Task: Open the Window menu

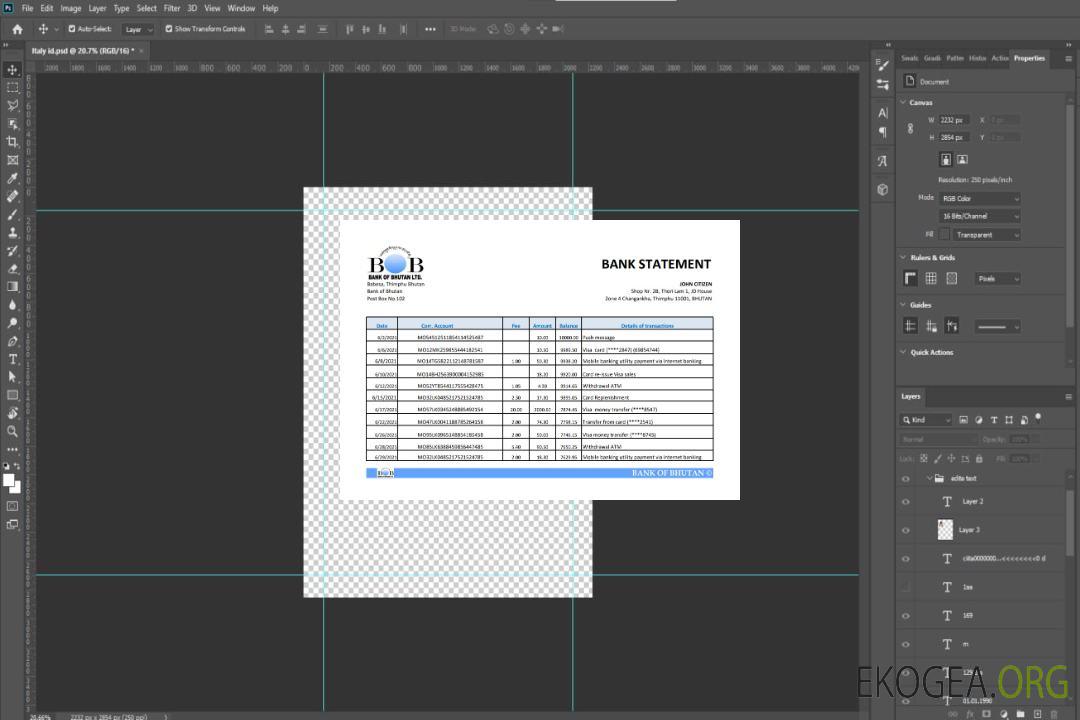Action: pos(241,8)
